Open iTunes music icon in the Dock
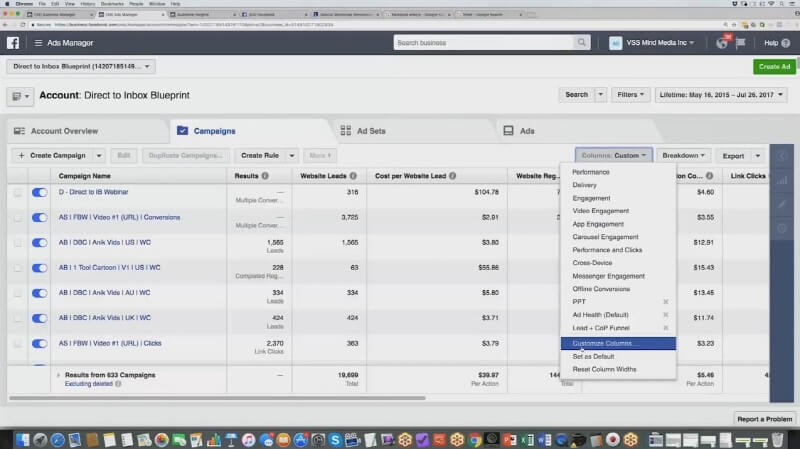Screen dimensions: 800x449 pyautogui.click(x=248, y=440)
